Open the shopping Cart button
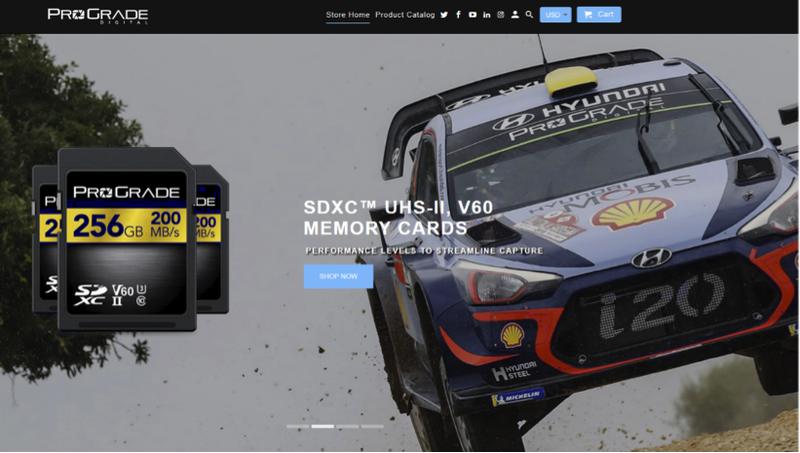Image resolution: width=800 pixels, height=453 pixels. 599,14
